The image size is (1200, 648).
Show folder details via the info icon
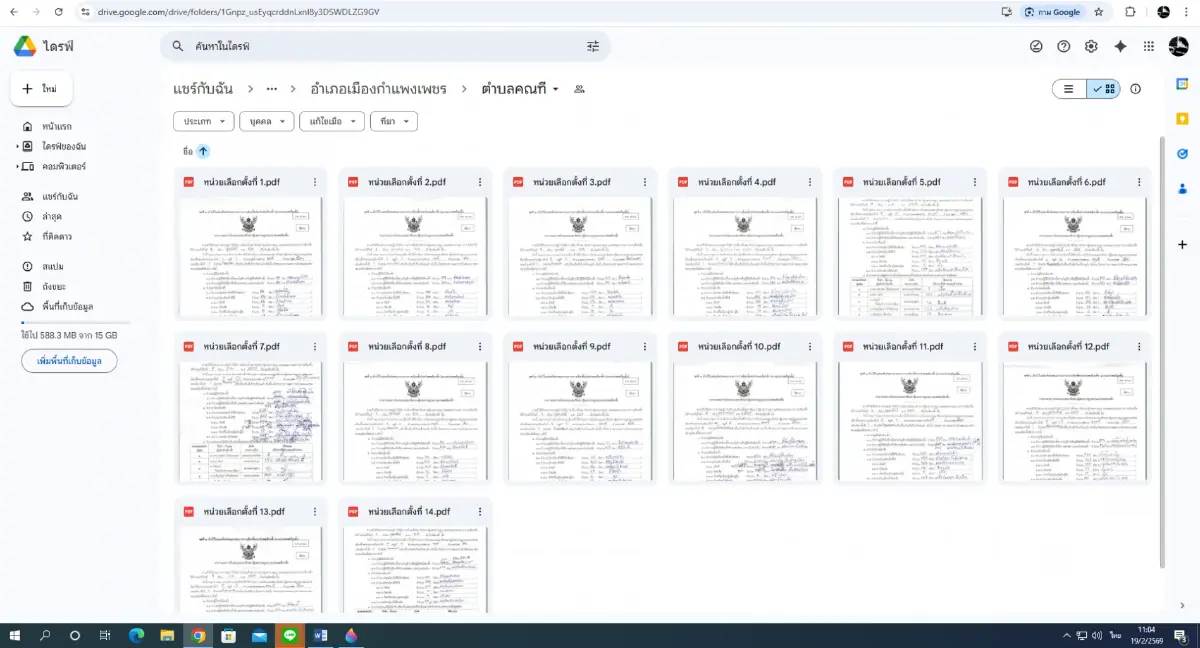click(1135, 88)
